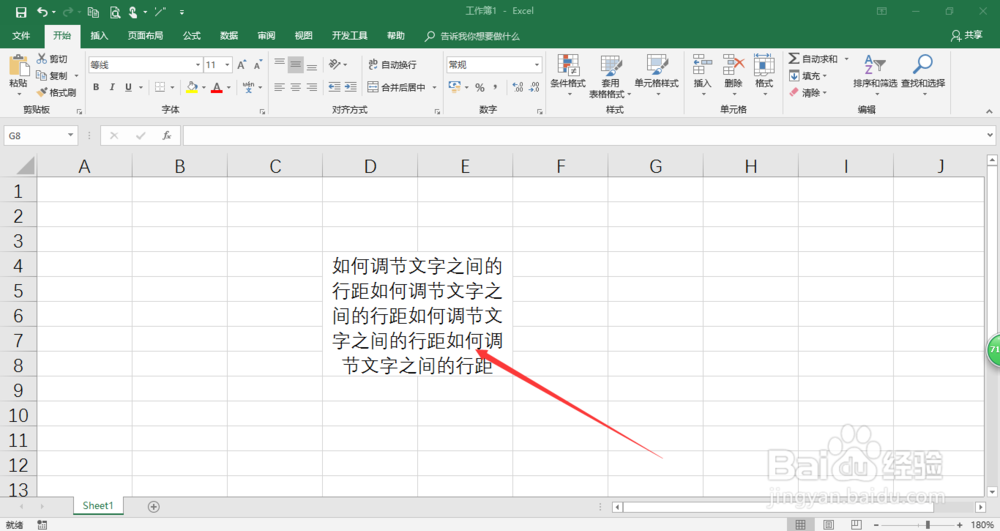The image size is (1000, 531).
Task: Toggle 自动换行 wrap text
Action: pyautogui.click(x=392, y=64)
